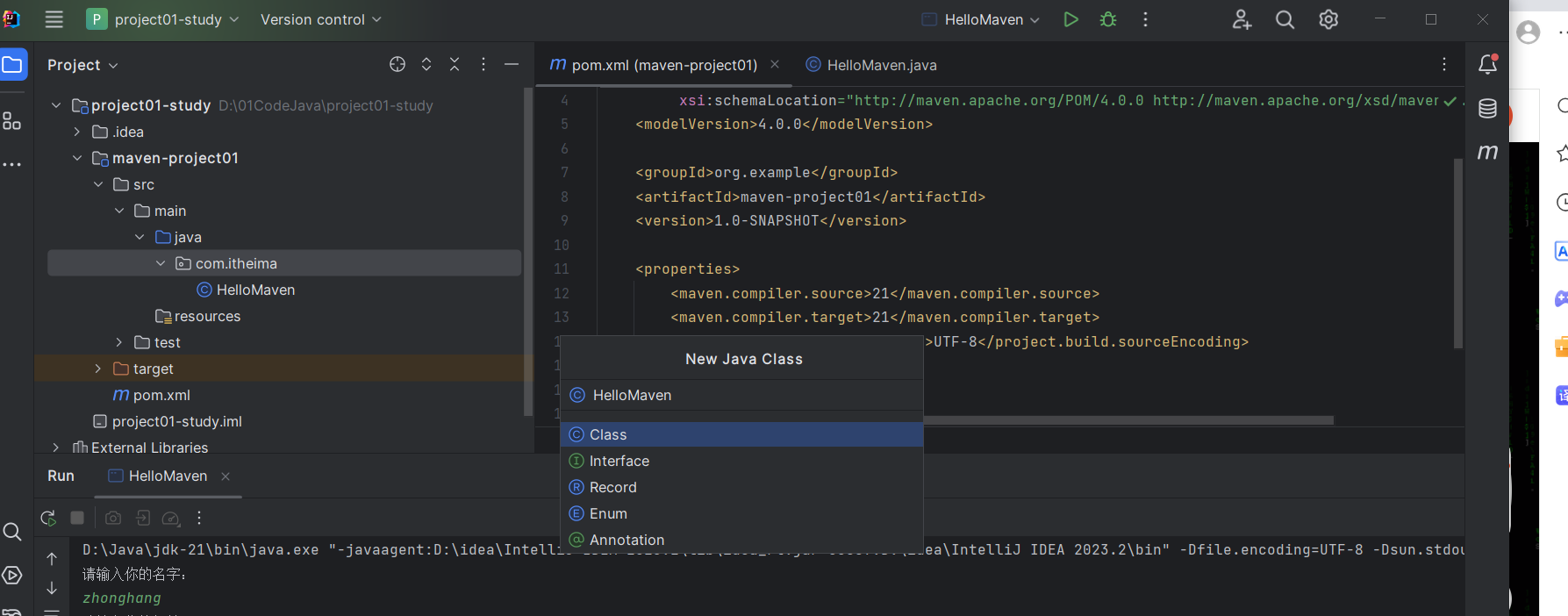The height and width of the screenshot is (616, 1568).
Task: Open Project panel options menu
Action: point(483,64)
